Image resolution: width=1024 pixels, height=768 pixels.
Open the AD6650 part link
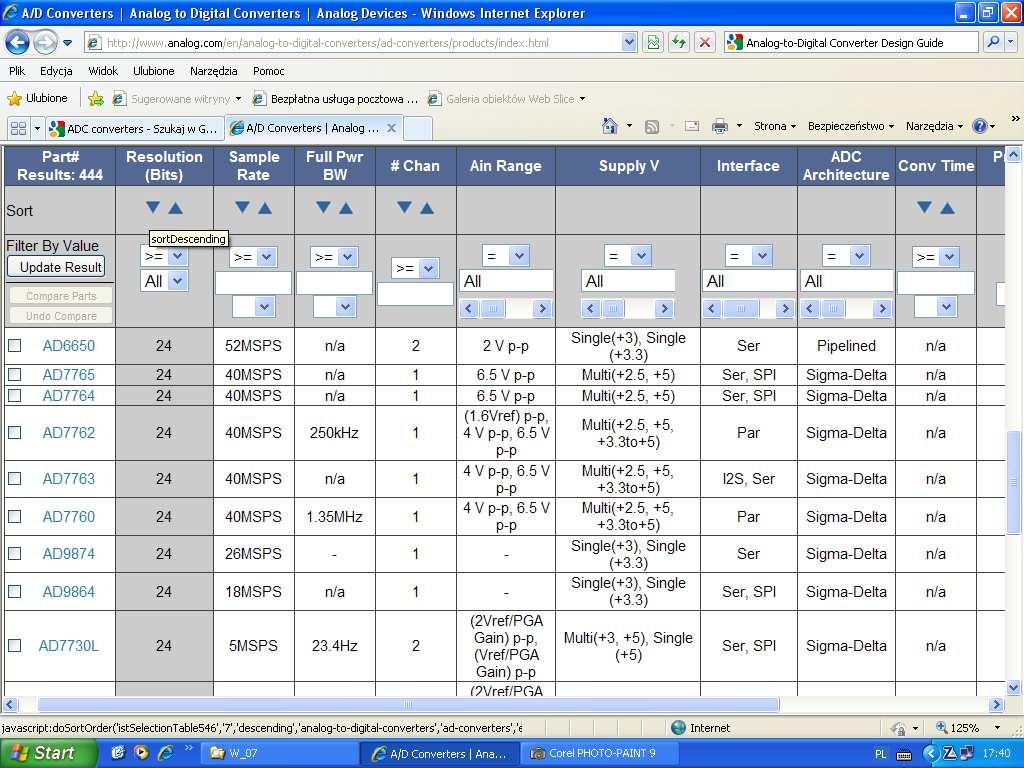(69, 345)
